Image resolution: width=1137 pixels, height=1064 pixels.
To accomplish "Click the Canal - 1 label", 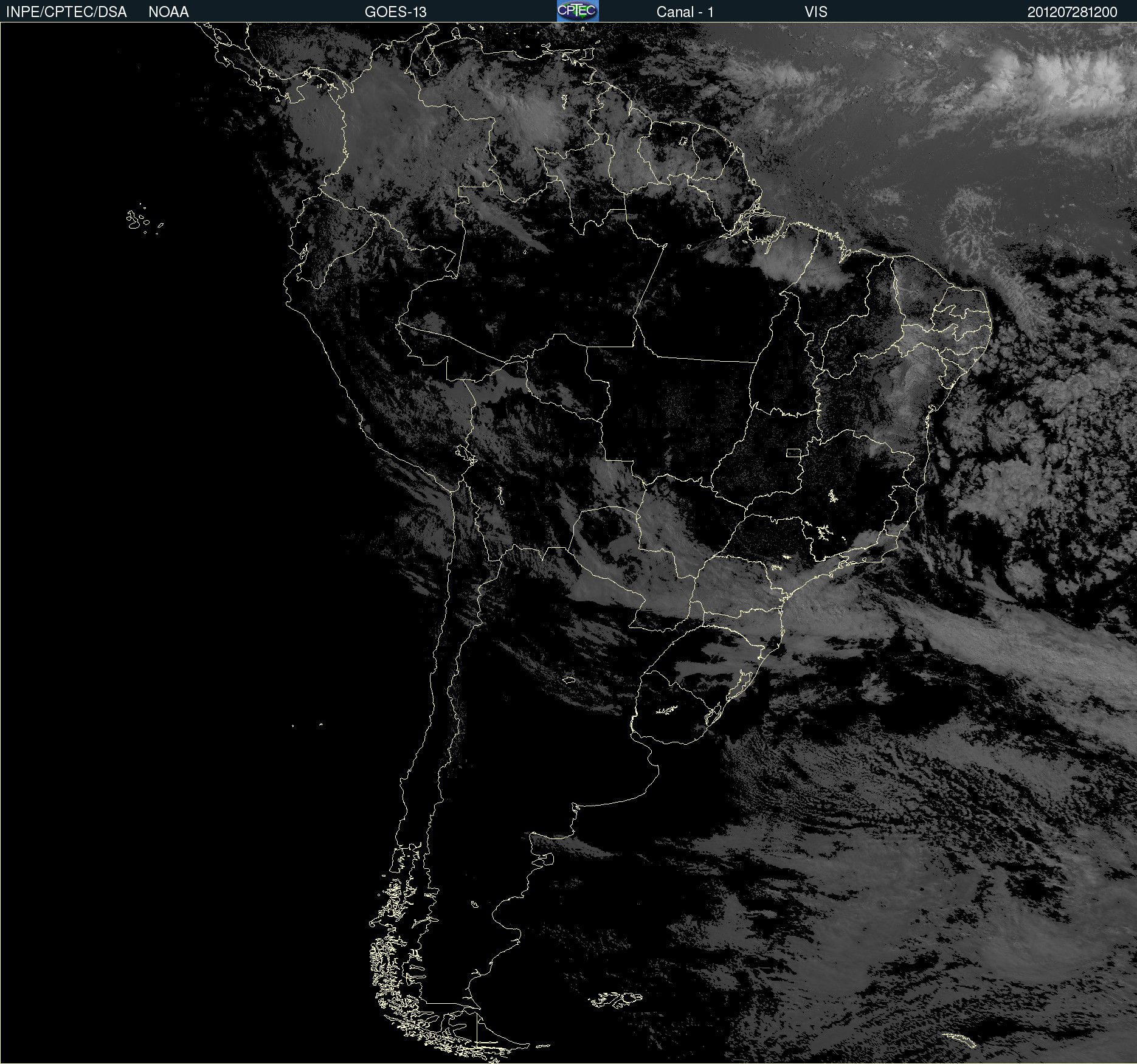I will point(685,12).
